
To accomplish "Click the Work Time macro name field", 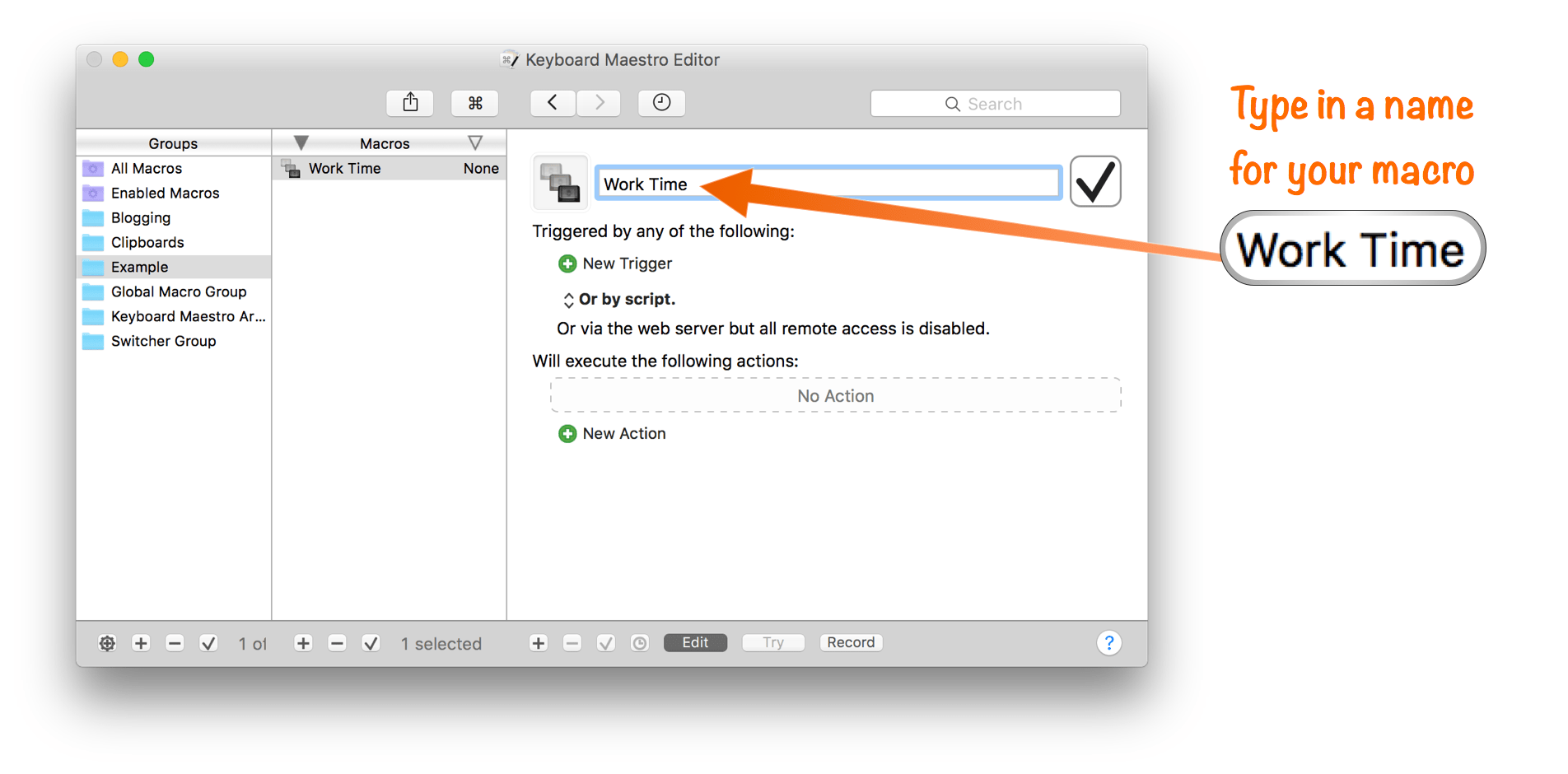I will 828,184.
